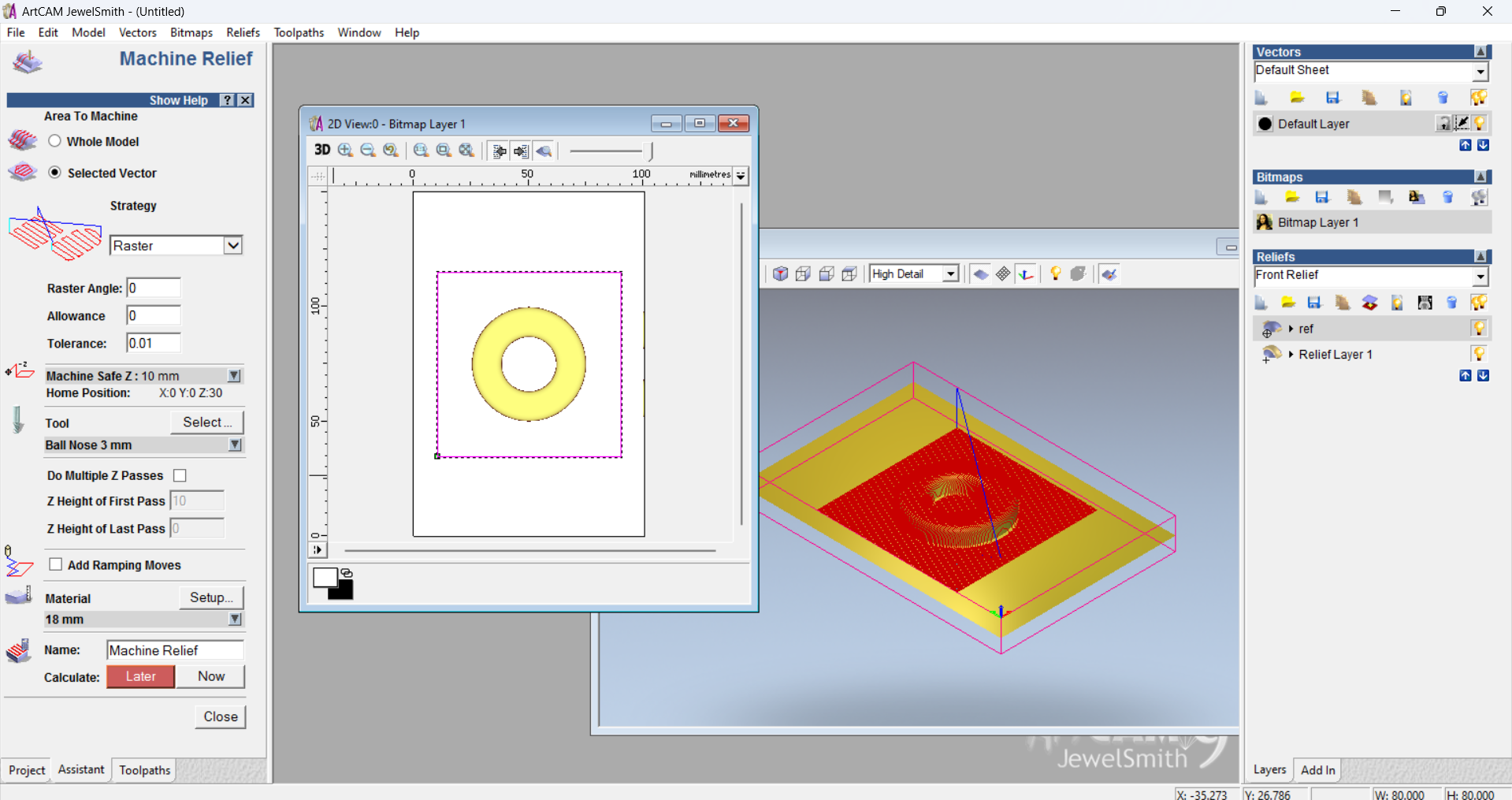Viewport: 1512px width, 800px height.
Task: Click the greyscale relief preview icon in 2D View
Action: point(544,151)
